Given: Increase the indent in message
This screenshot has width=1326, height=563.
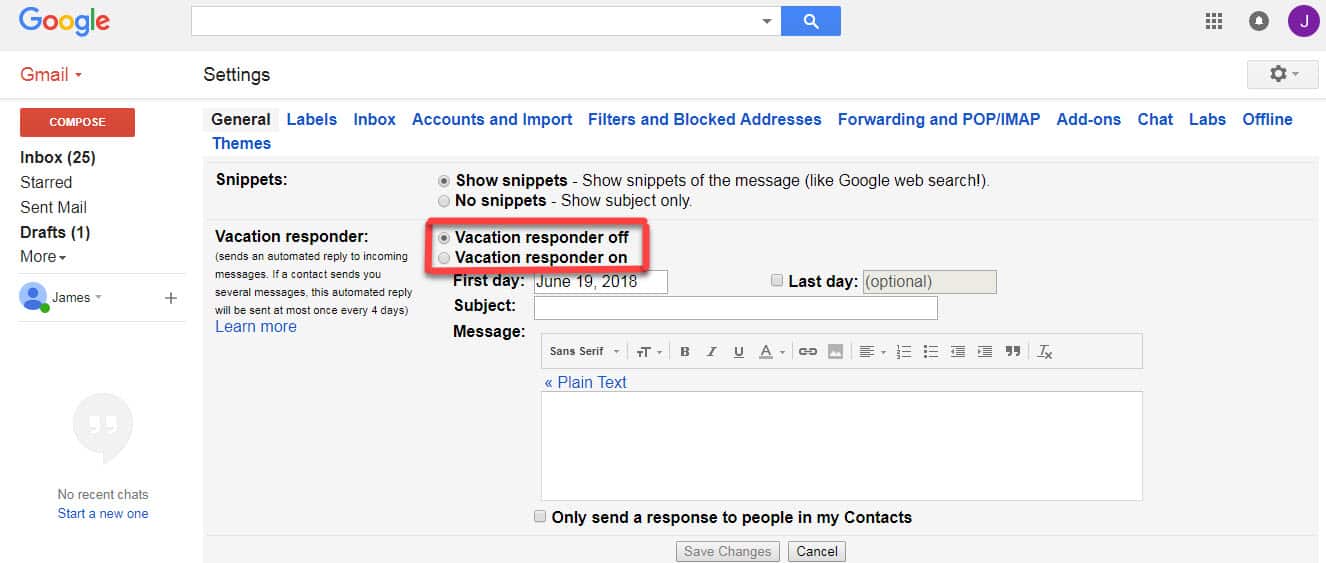Looking at the screenshot, I should coord(985,351).
